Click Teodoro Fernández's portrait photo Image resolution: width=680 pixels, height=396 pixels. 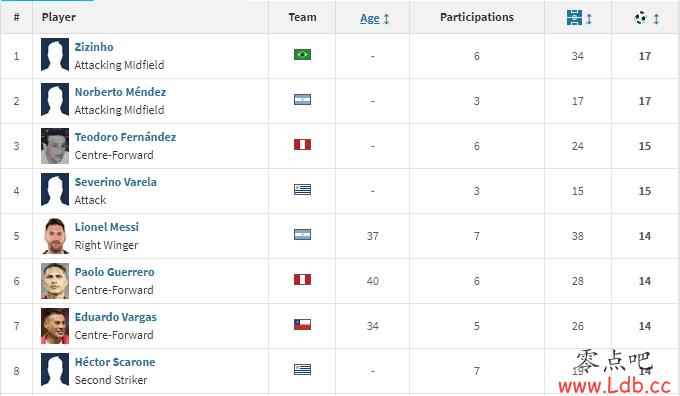click(x=55, y=146)
